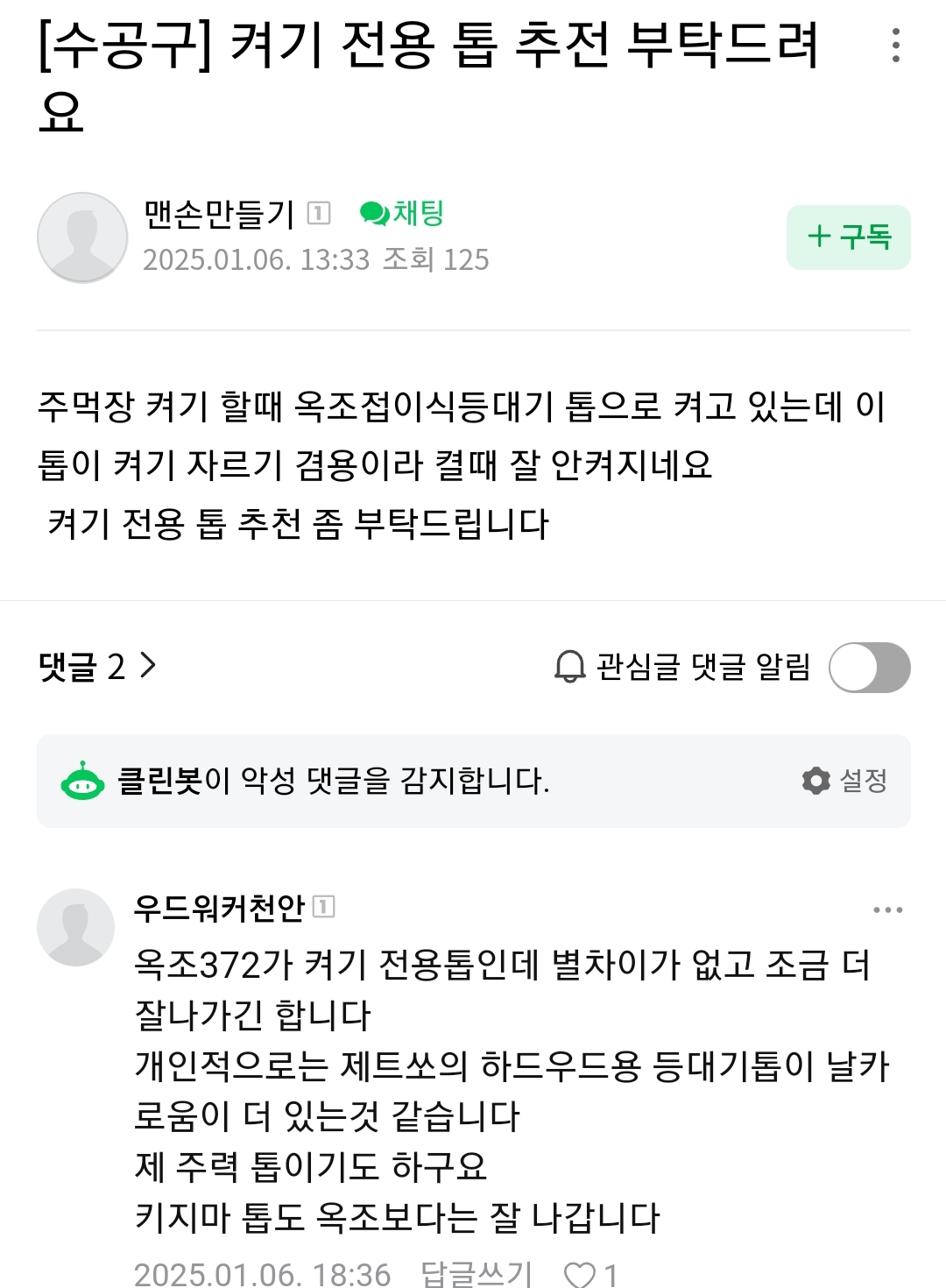Tap the 클린봇이 악성 댓글을 감지합니다 banner
The image size is (946, 1288).
(x=474, y=781)
